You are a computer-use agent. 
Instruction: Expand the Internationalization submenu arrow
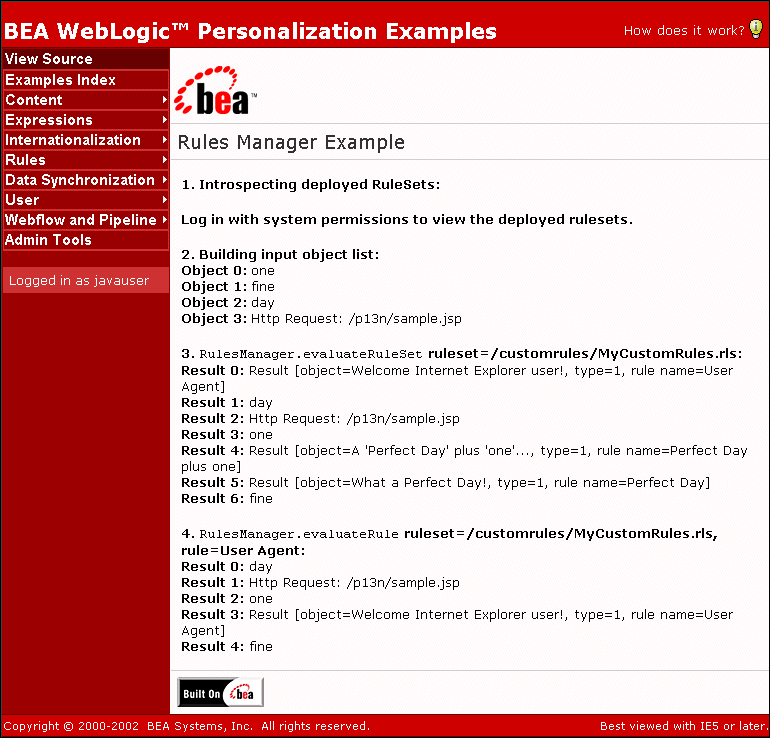(x=165, y=140)
